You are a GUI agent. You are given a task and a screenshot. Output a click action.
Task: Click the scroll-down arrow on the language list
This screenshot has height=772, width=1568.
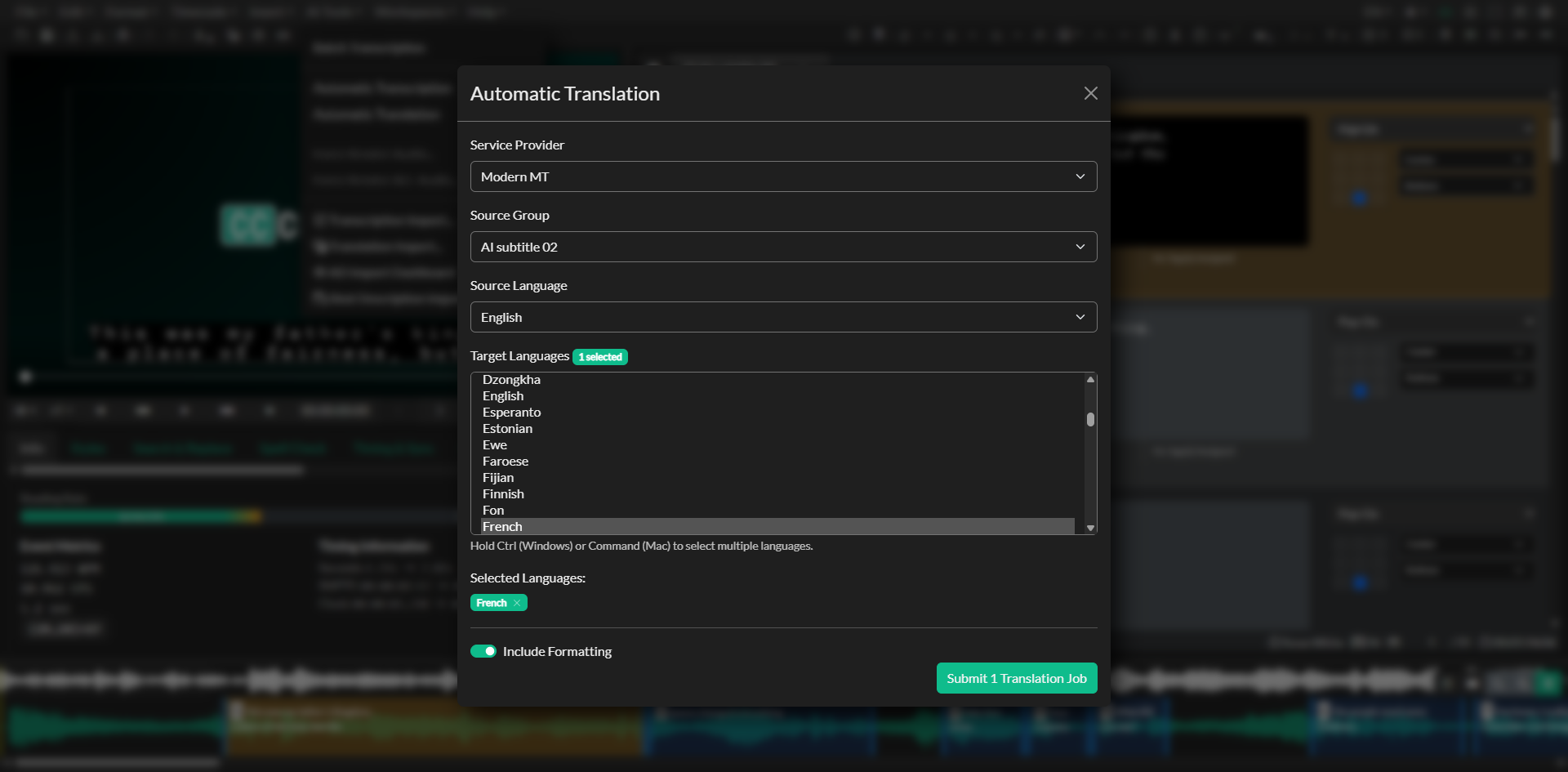1089,528
